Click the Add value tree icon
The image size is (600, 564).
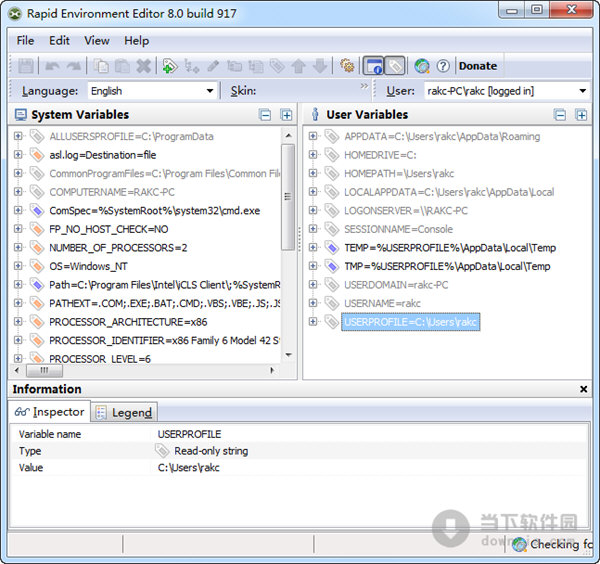191,66
